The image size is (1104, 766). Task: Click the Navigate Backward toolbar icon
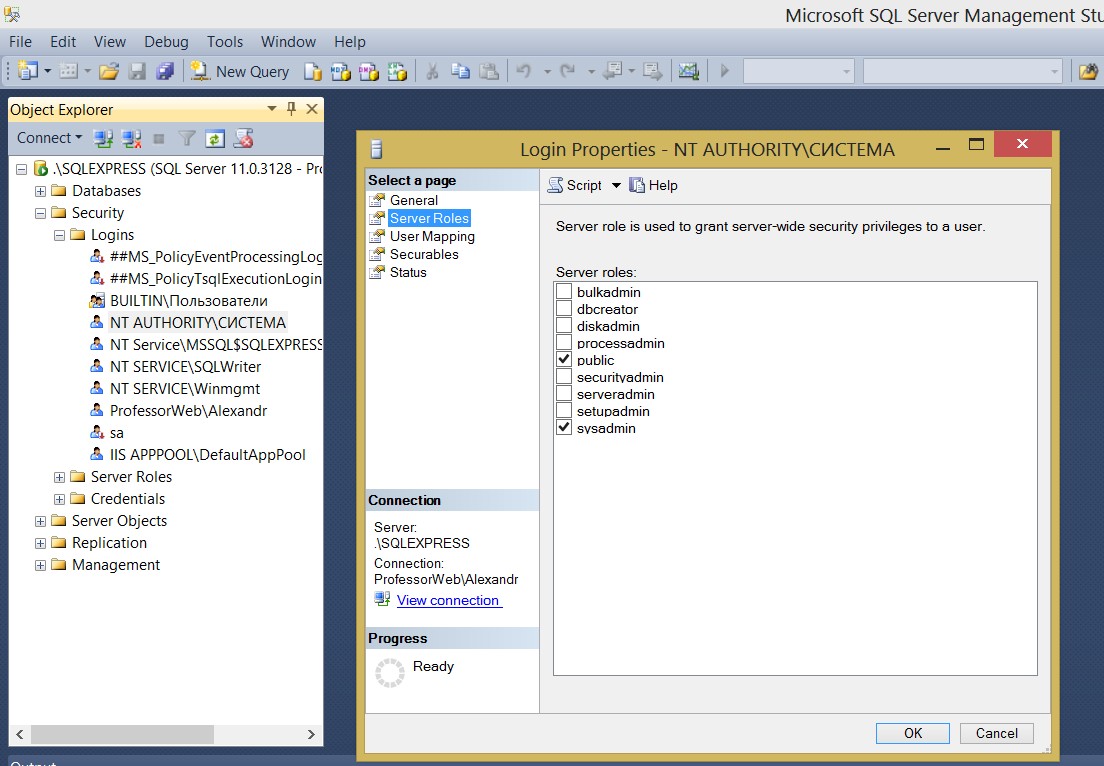612,71
